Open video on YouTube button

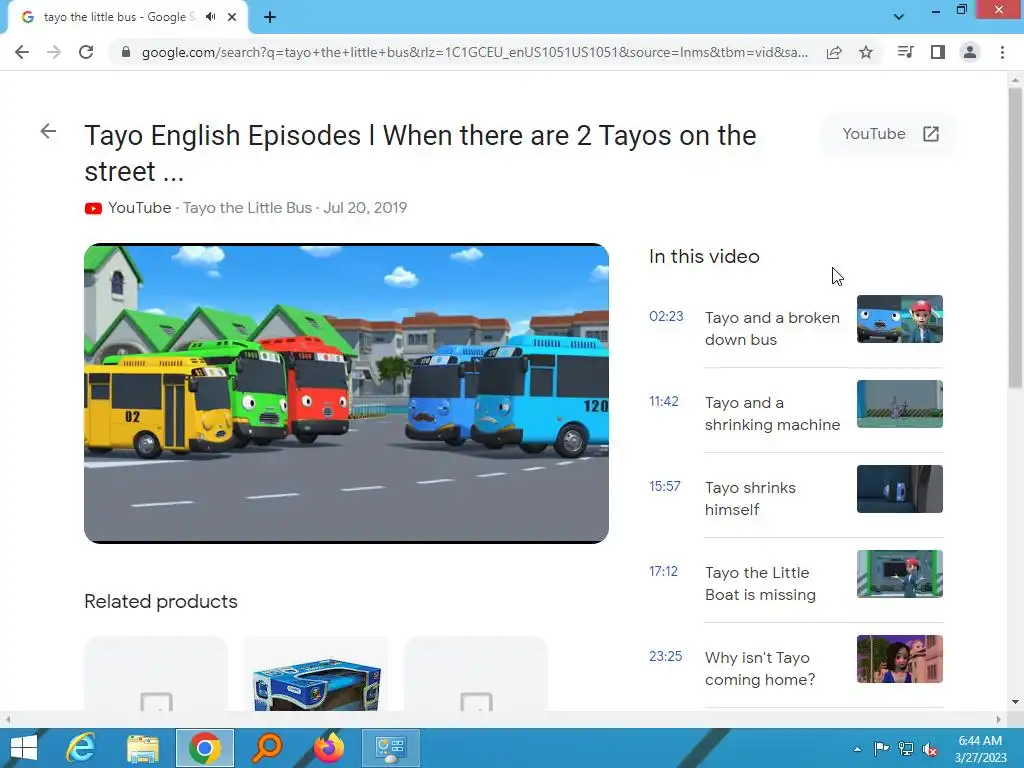click(x=889, y=134)
